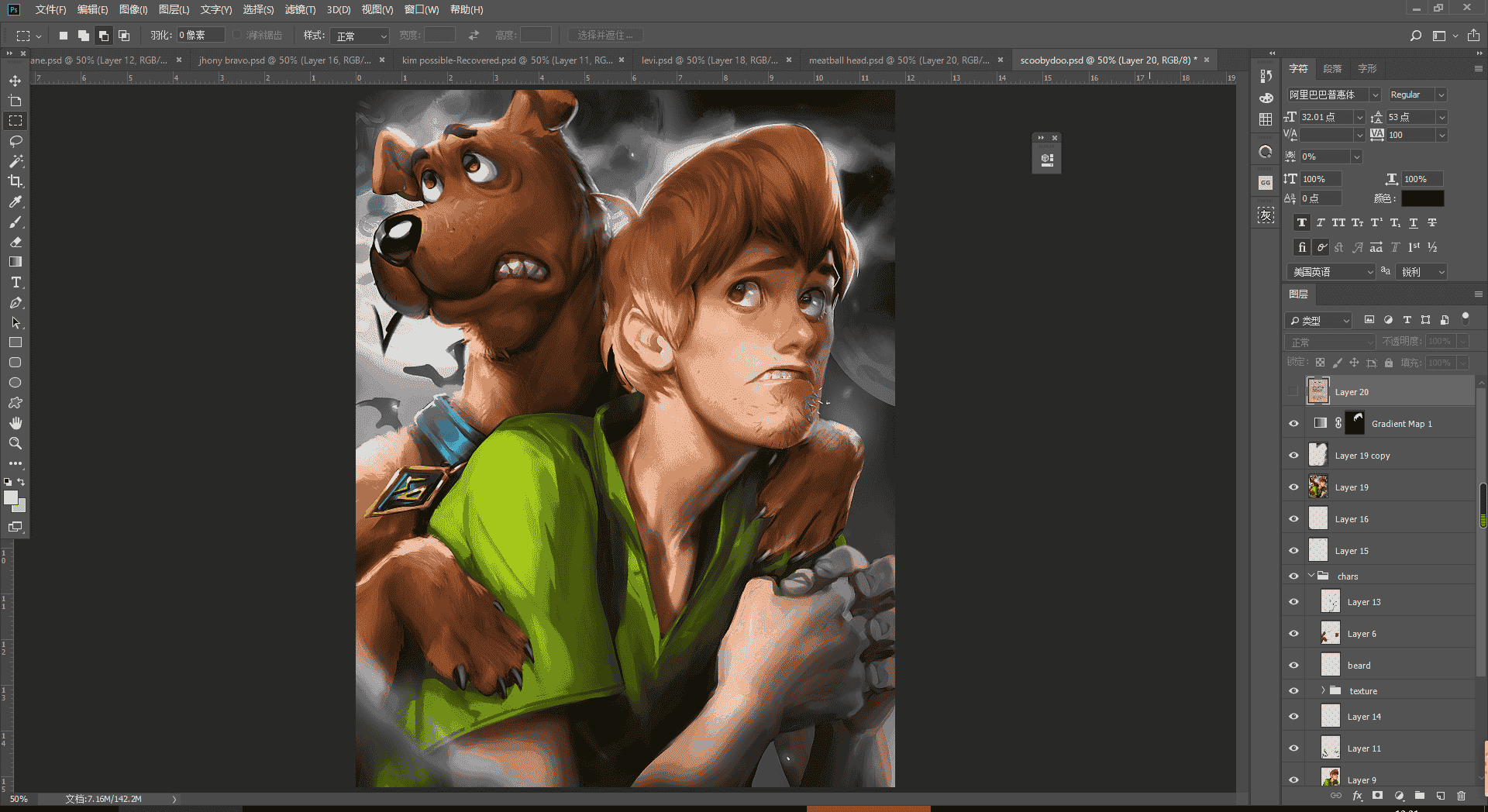Select the Move tool
This screenshot has width=1488, height=812.
pos(15,81)
